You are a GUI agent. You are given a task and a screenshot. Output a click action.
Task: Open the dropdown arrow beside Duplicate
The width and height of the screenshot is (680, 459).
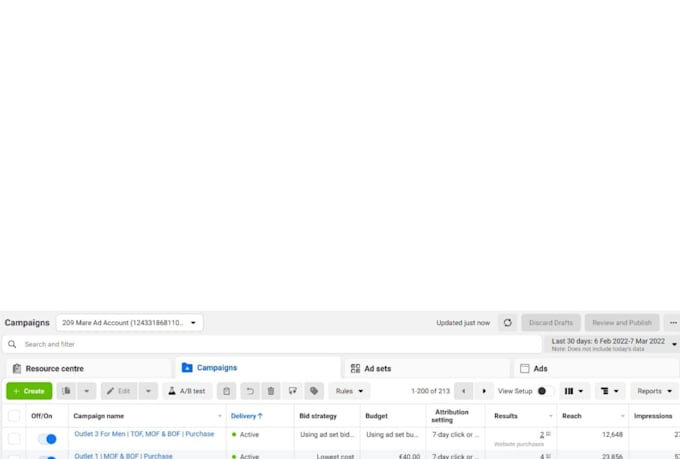pyautogui.click(x=86, y=391)
